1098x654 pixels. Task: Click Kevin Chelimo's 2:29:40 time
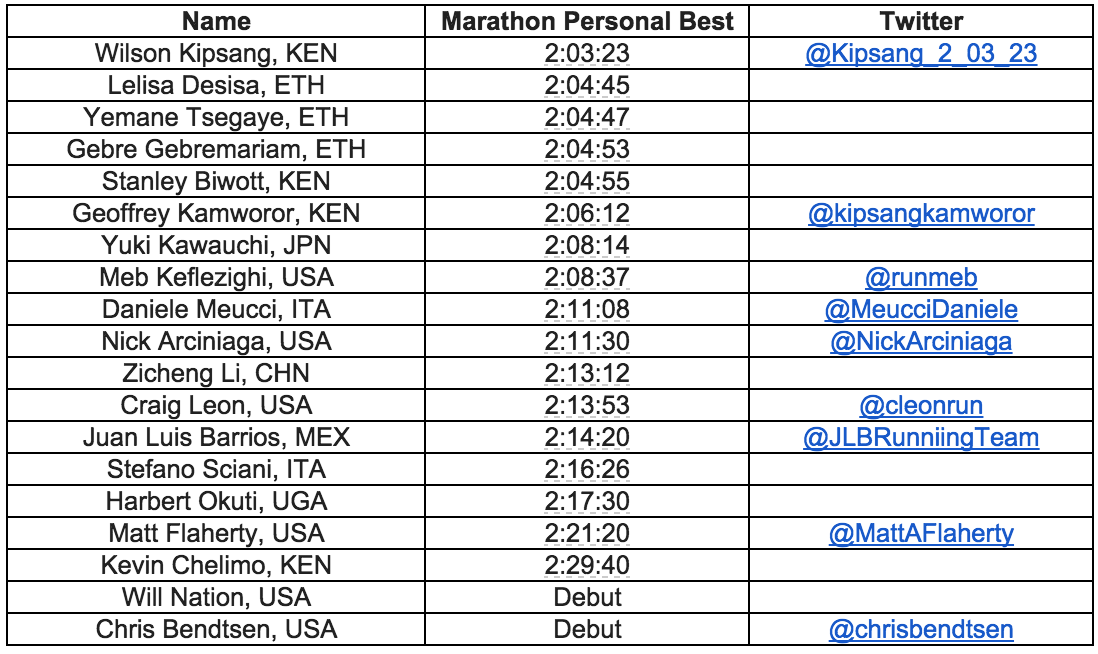pyautogui.click(x=587, y=566)
